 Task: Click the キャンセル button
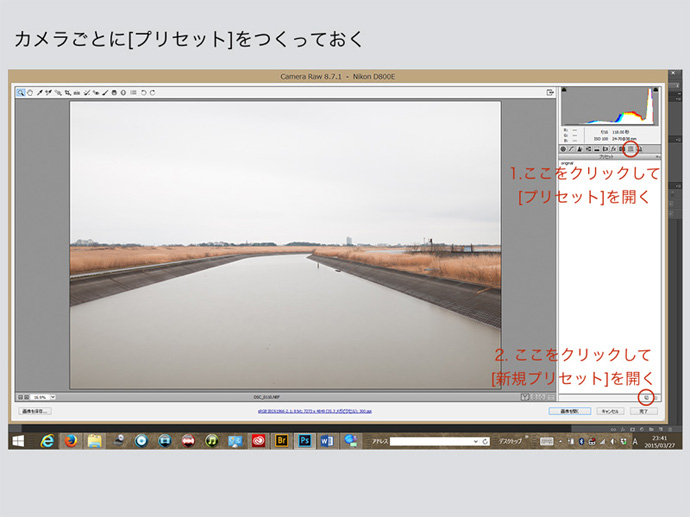coord(610,411)
